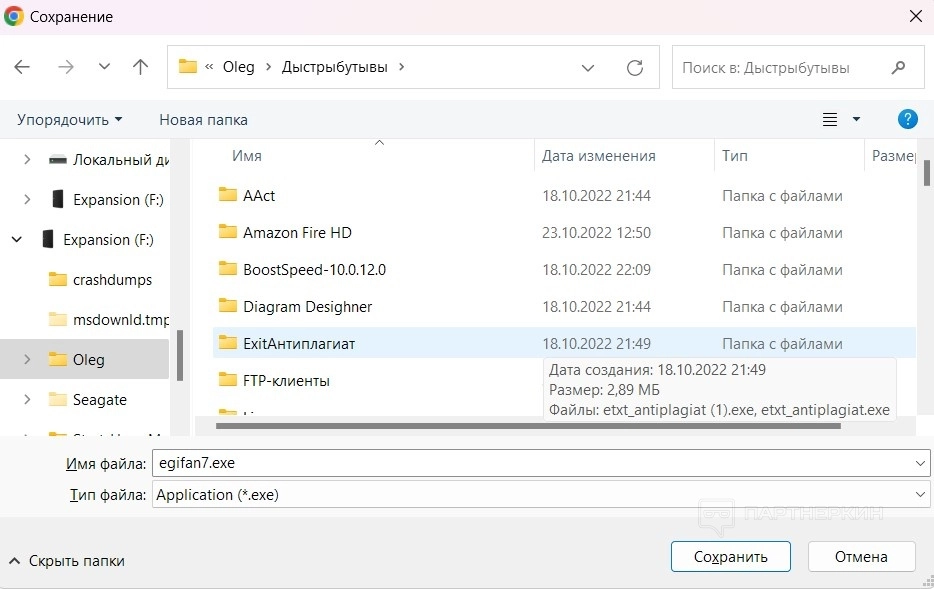Open the Упорядочить menu
This screenshot has height=589, width=934.
(70, 119)
